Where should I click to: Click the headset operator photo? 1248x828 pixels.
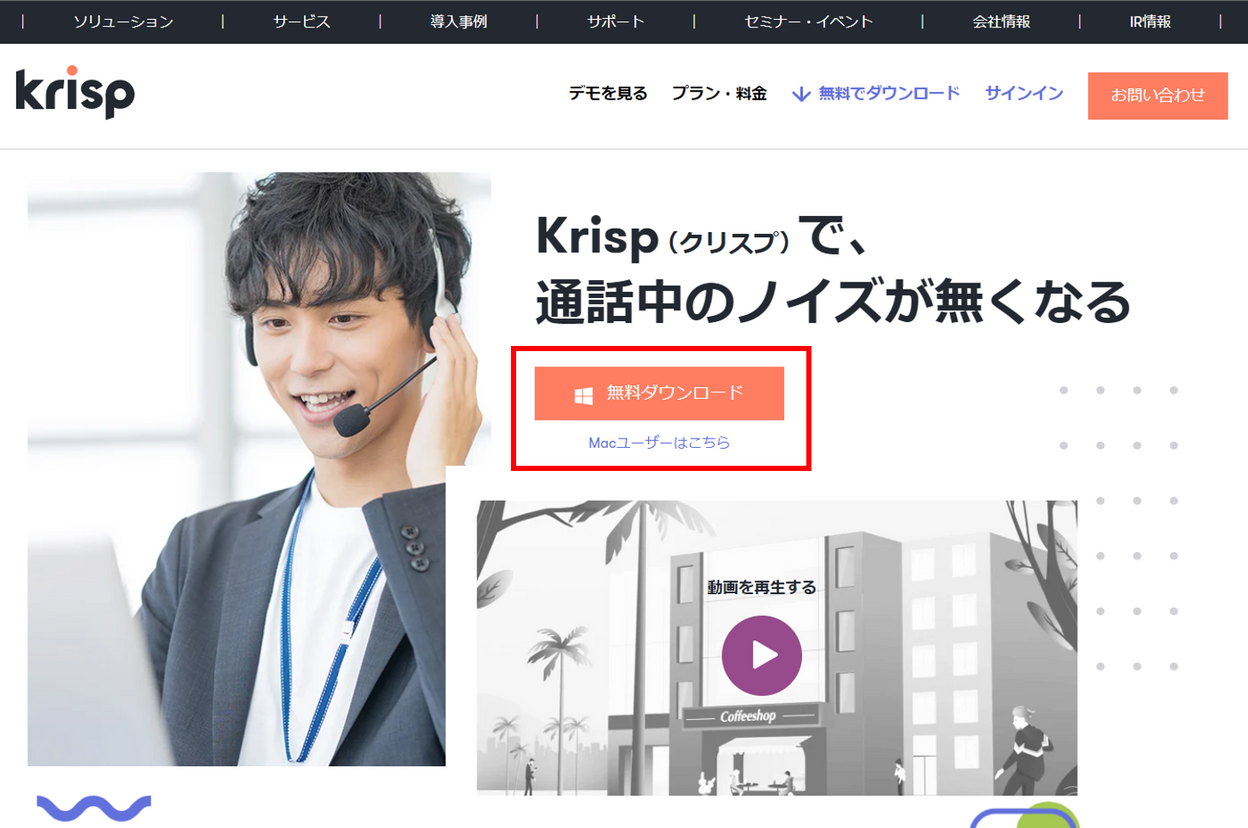point(259,469)
